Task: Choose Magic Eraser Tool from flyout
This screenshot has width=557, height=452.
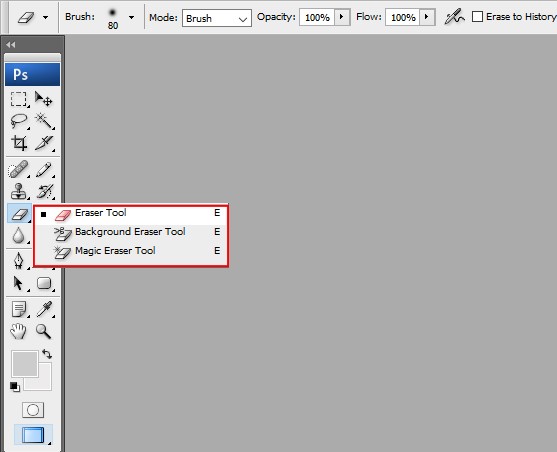Action: click(x=131, y=251)
